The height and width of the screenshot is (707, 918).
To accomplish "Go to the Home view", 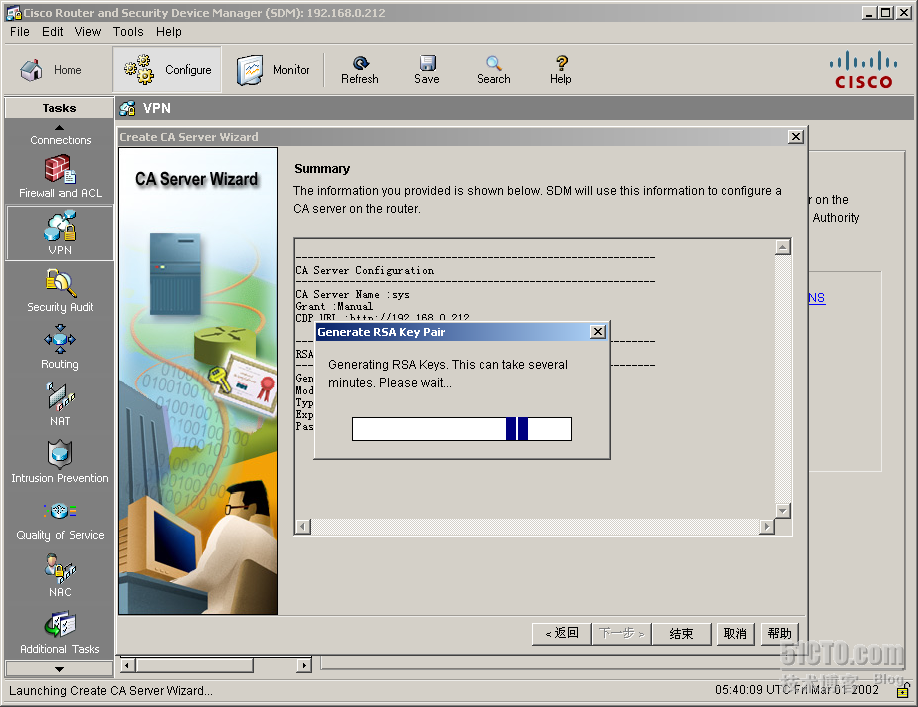I will click(50, 70).
